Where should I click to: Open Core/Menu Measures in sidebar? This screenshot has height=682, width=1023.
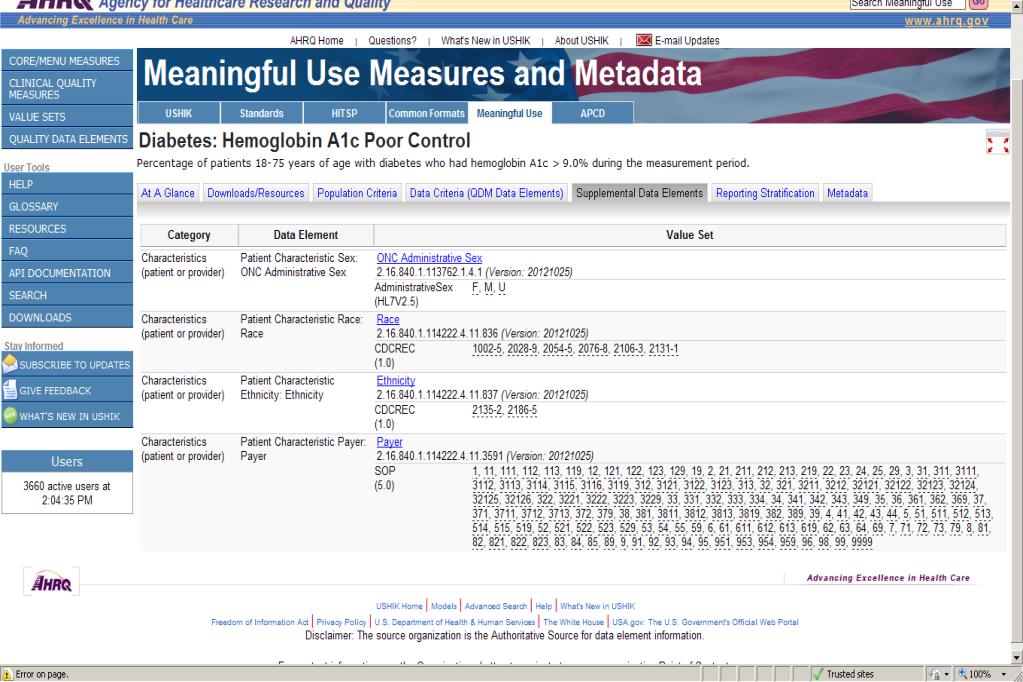(x=67, y=61)
